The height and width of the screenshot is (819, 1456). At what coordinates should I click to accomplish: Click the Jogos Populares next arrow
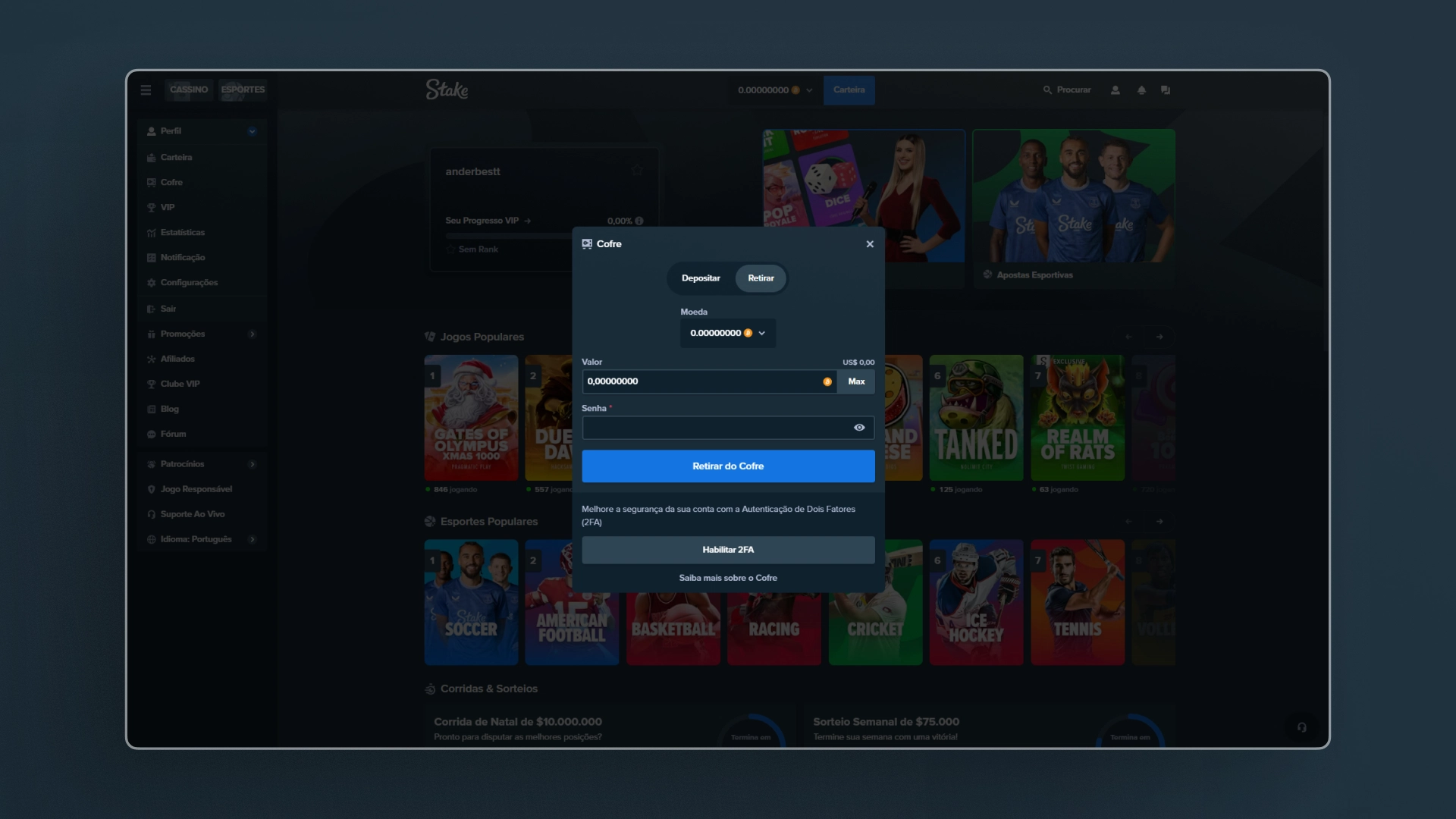pyautogui.click(x=1159, y=337)
